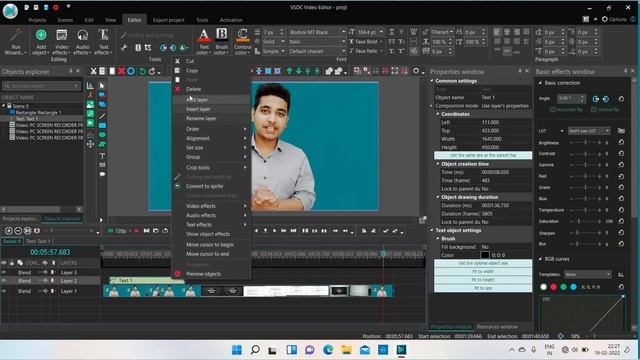Open the Export project tab
The image size is (640, 360).
pyautogui.click(x=169, y=20)
